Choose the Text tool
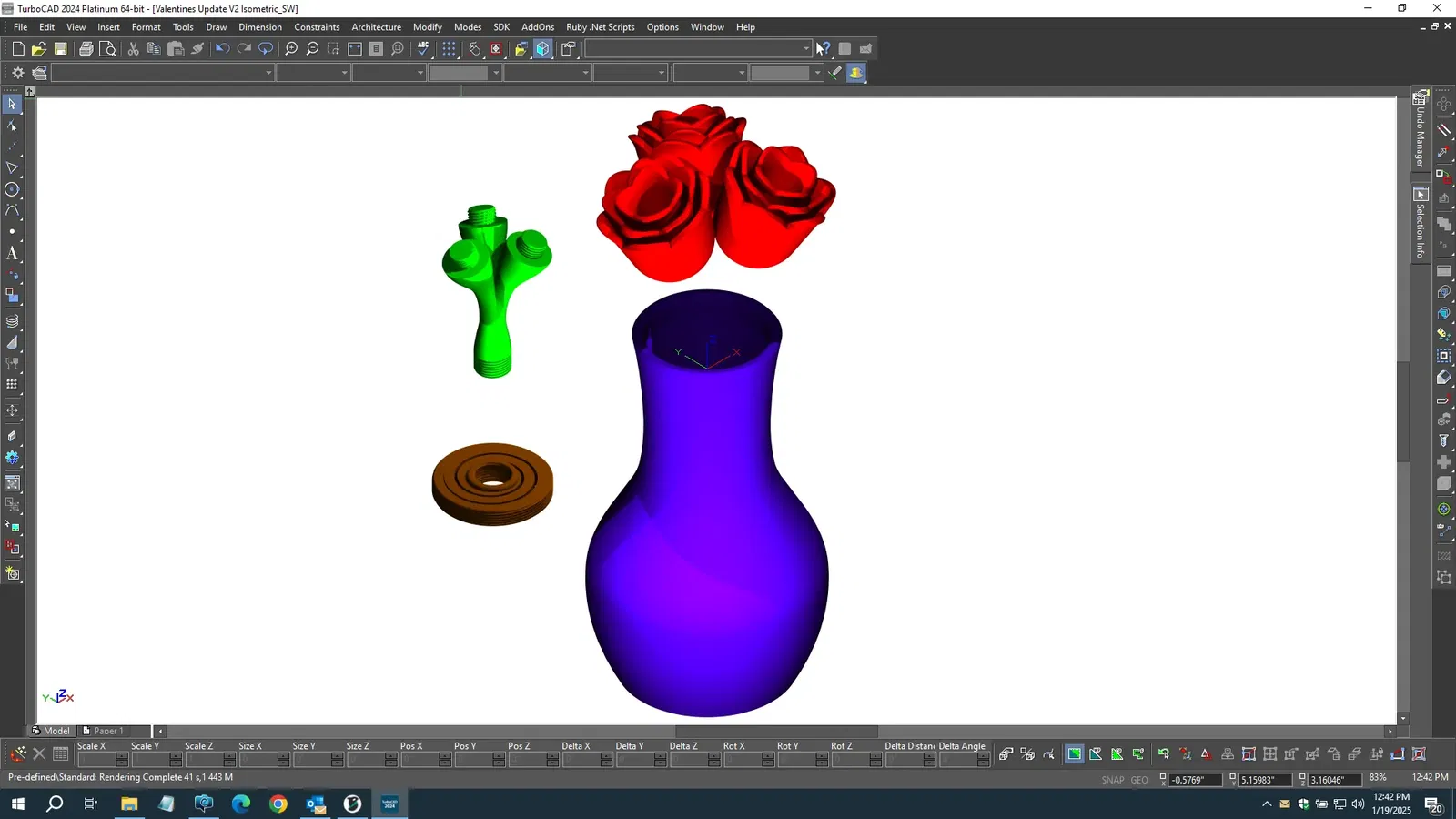This screenshot has height=819, width=1456. click(x=12, y=254)
